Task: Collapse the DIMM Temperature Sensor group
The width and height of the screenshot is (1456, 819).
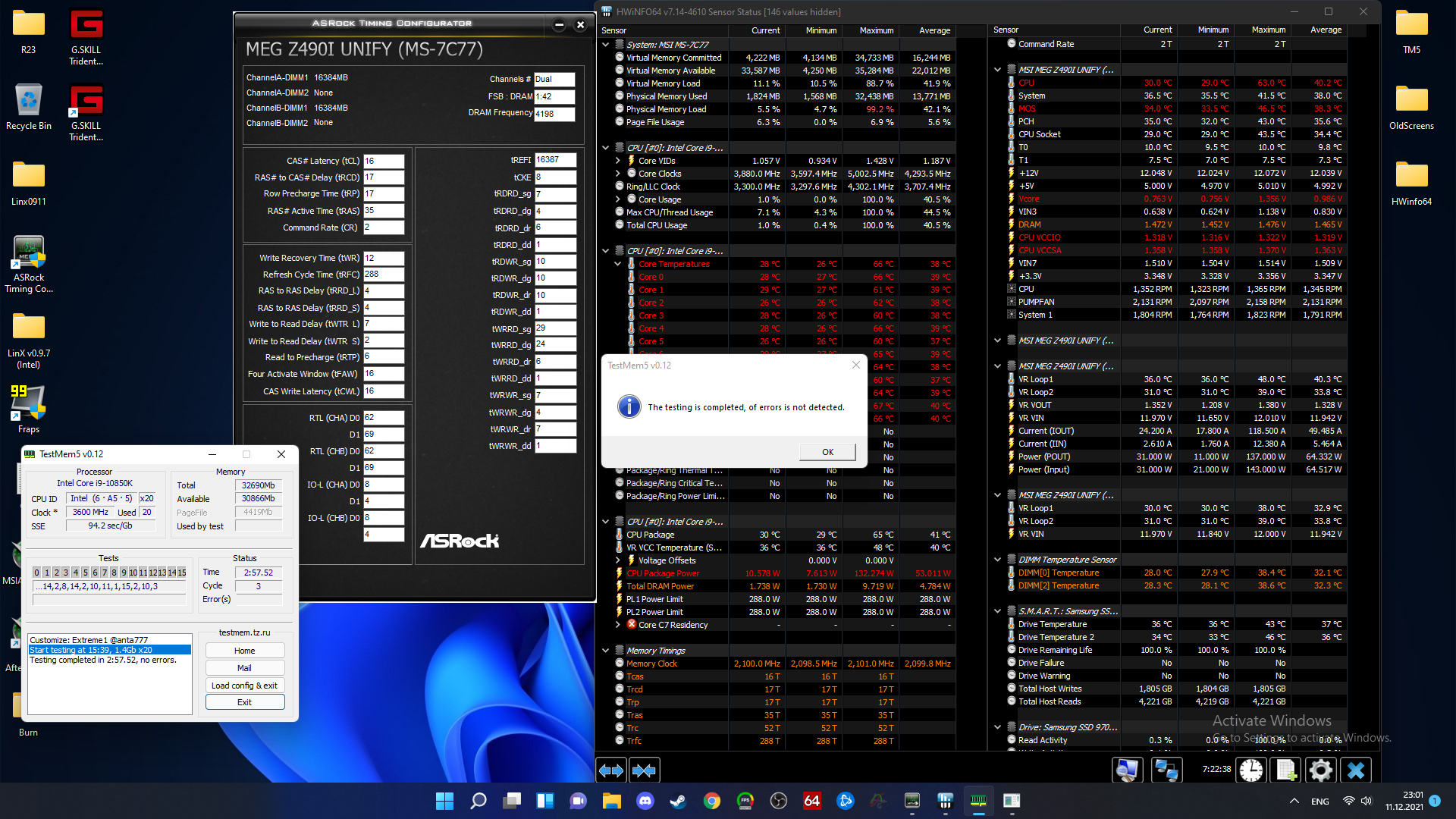Action: 998,560
